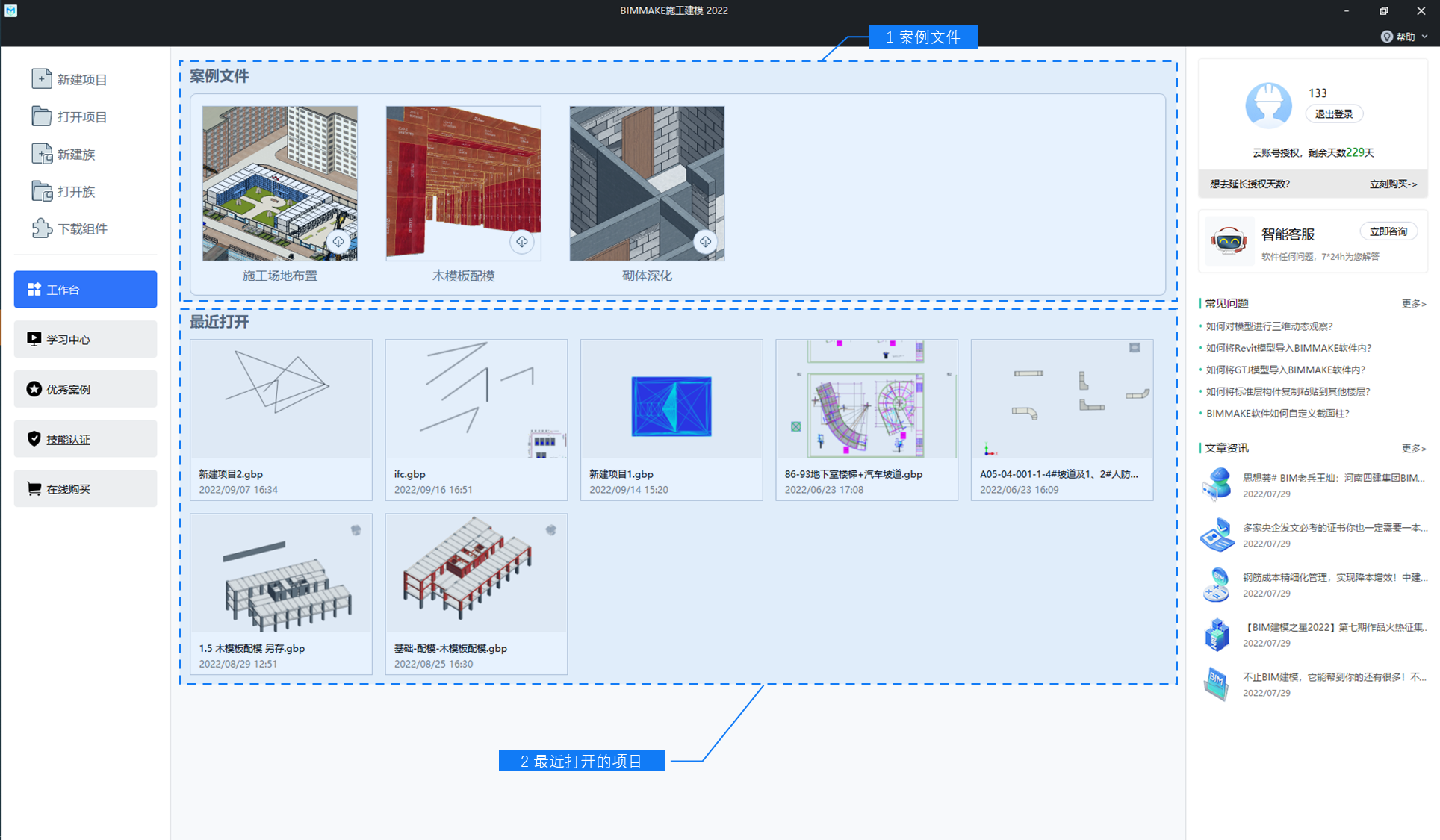Click the 学习中心 play icon
This screenshot has width=1440, height=840.
point(34,339)
